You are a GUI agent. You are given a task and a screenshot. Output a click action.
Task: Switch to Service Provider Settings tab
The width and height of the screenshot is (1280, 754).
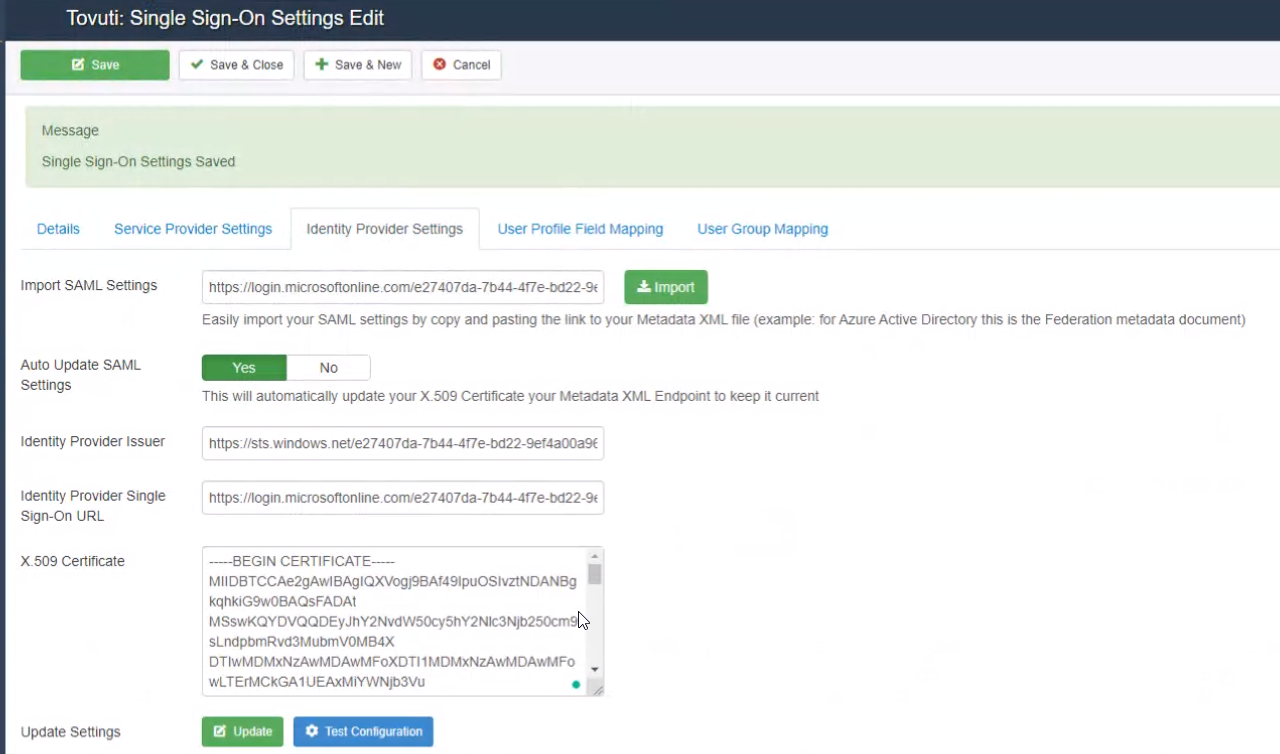point(193,229)
